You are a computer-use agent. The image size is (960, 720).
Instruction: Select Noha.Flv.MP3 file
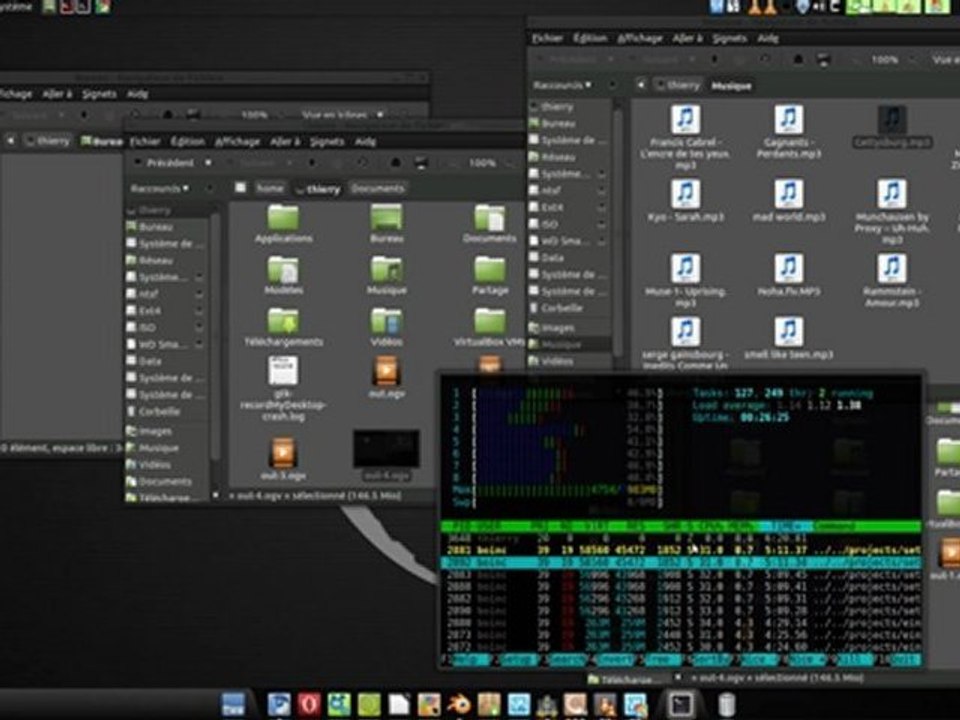click(789, 275)
